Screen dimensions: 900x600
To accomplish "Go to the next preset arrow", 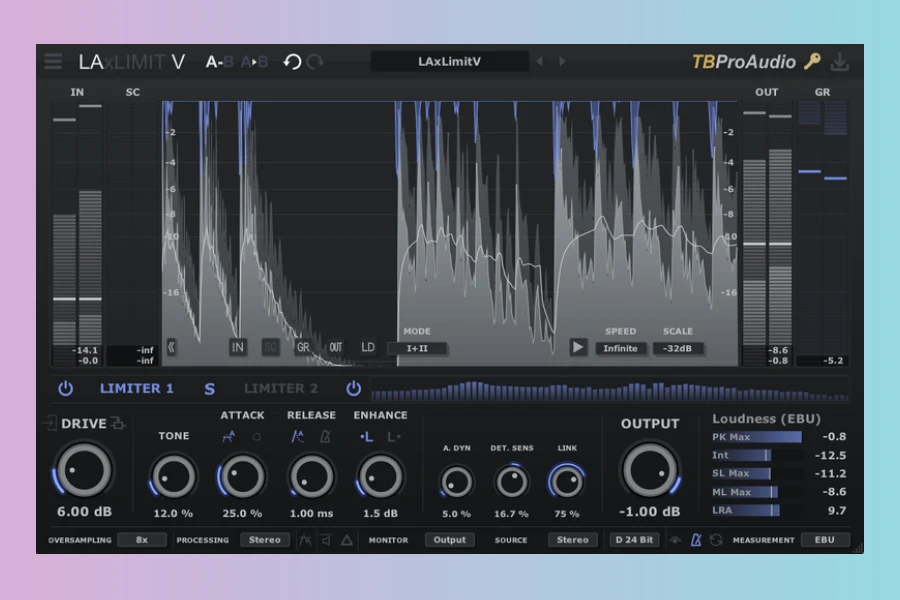I will [x=562, y=61].
